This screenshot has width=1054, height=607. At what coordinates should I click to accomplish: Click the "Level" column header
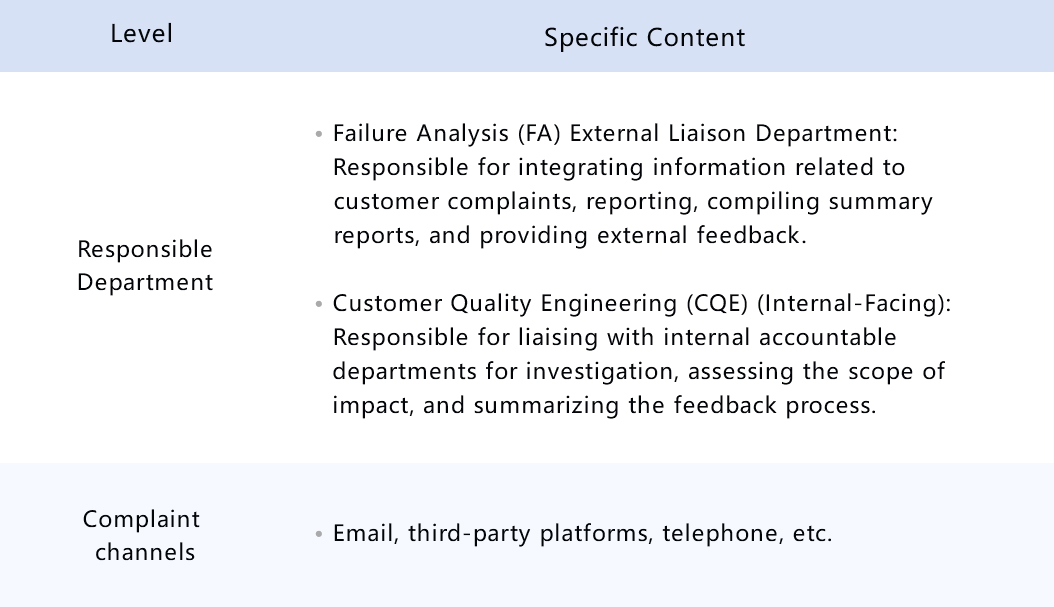click(x=141, y=34)
